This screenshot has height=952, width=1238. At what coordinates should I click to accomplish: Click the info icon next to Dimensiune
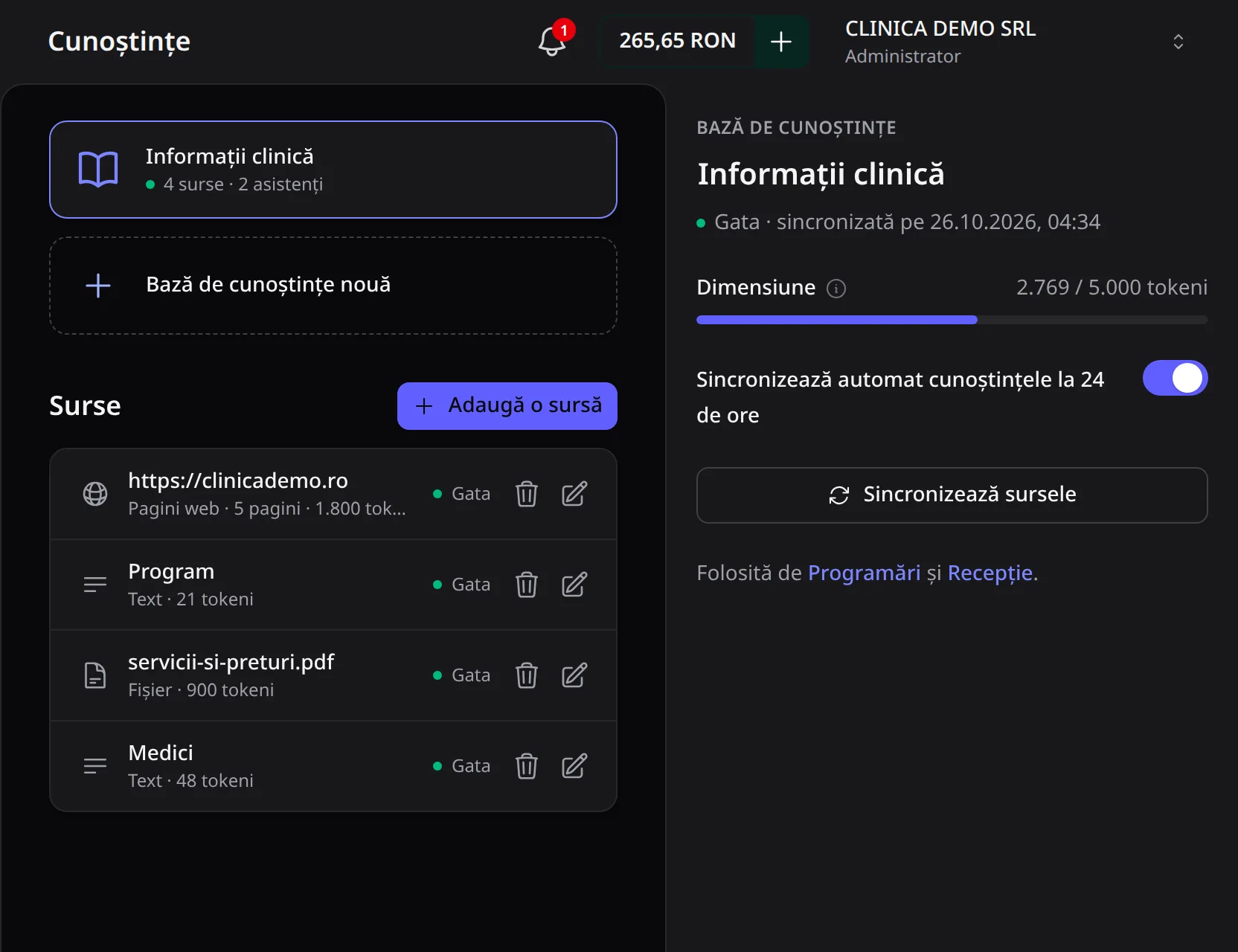coord(836,289)
